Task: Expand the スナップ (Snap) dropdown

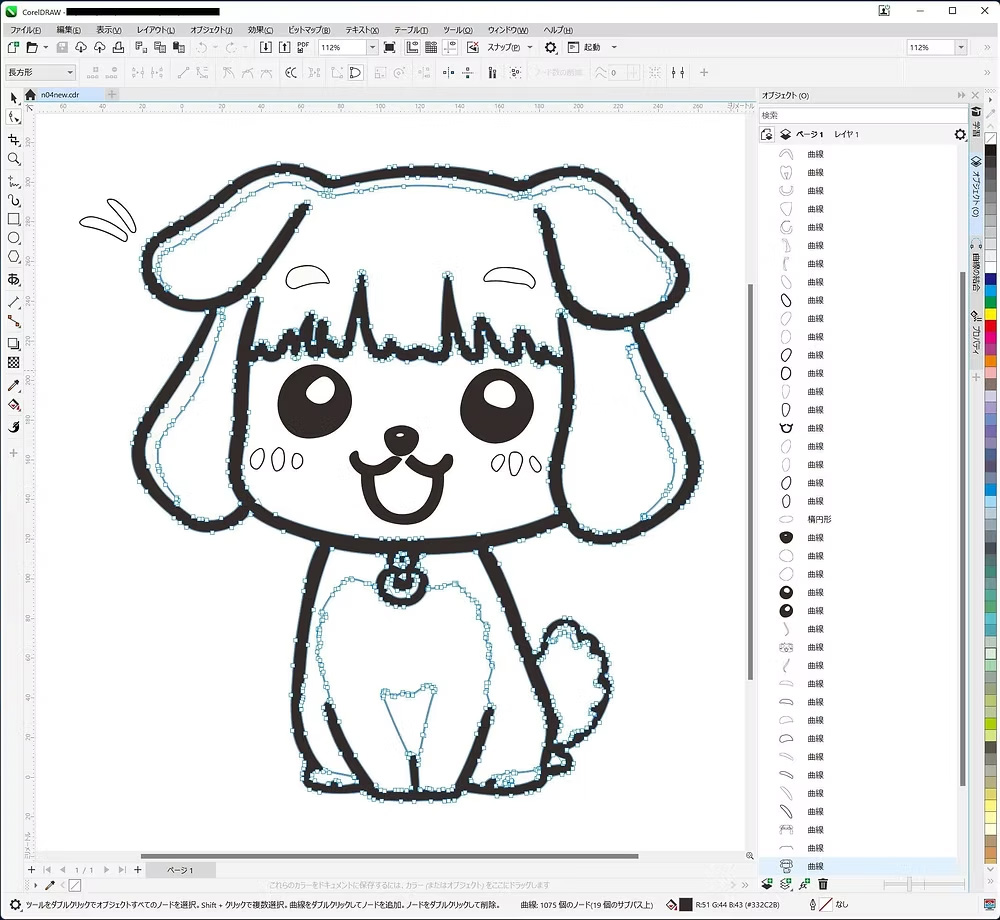Action: coord(528,47)
